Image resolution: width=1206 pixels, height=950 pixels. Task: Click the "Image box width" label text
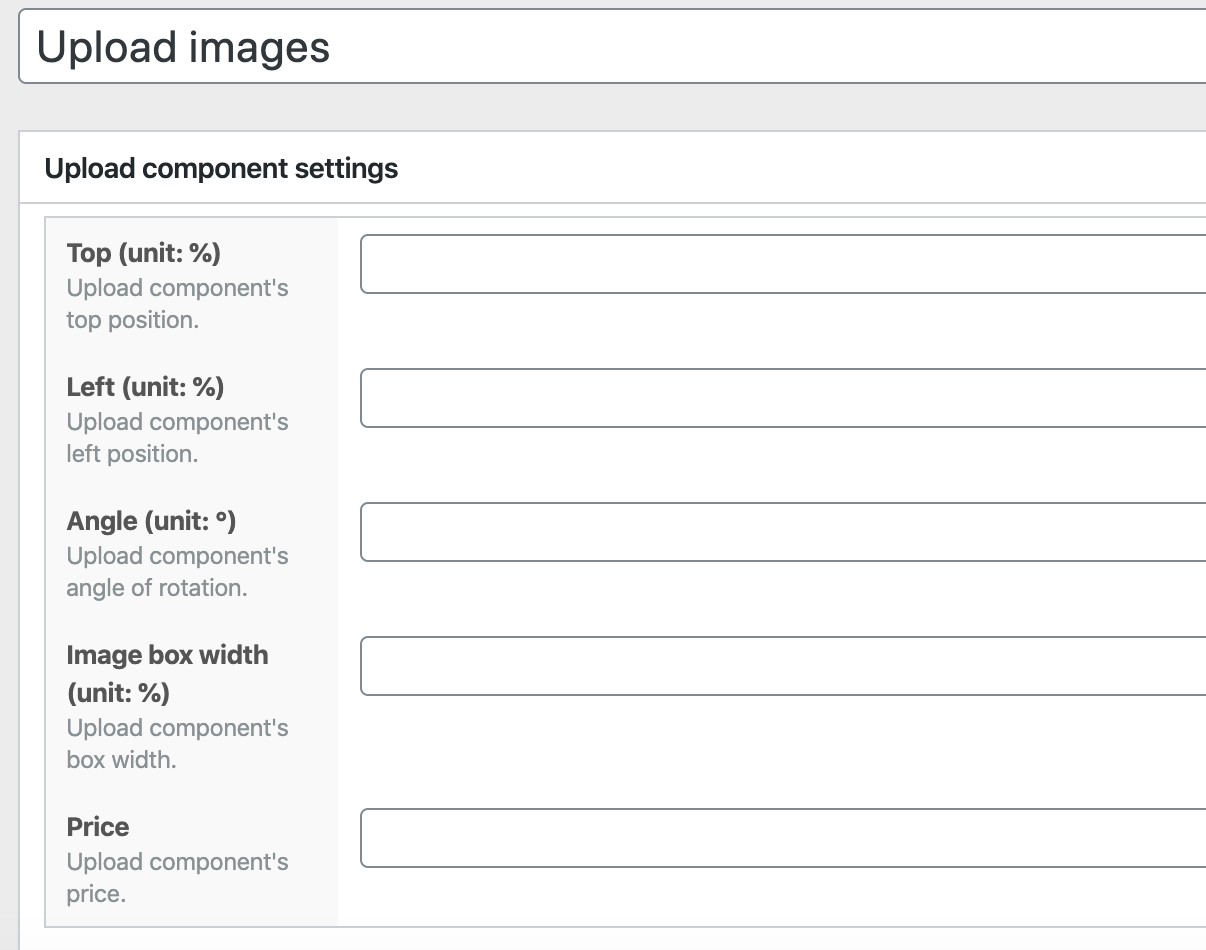(x=167, y=655)
